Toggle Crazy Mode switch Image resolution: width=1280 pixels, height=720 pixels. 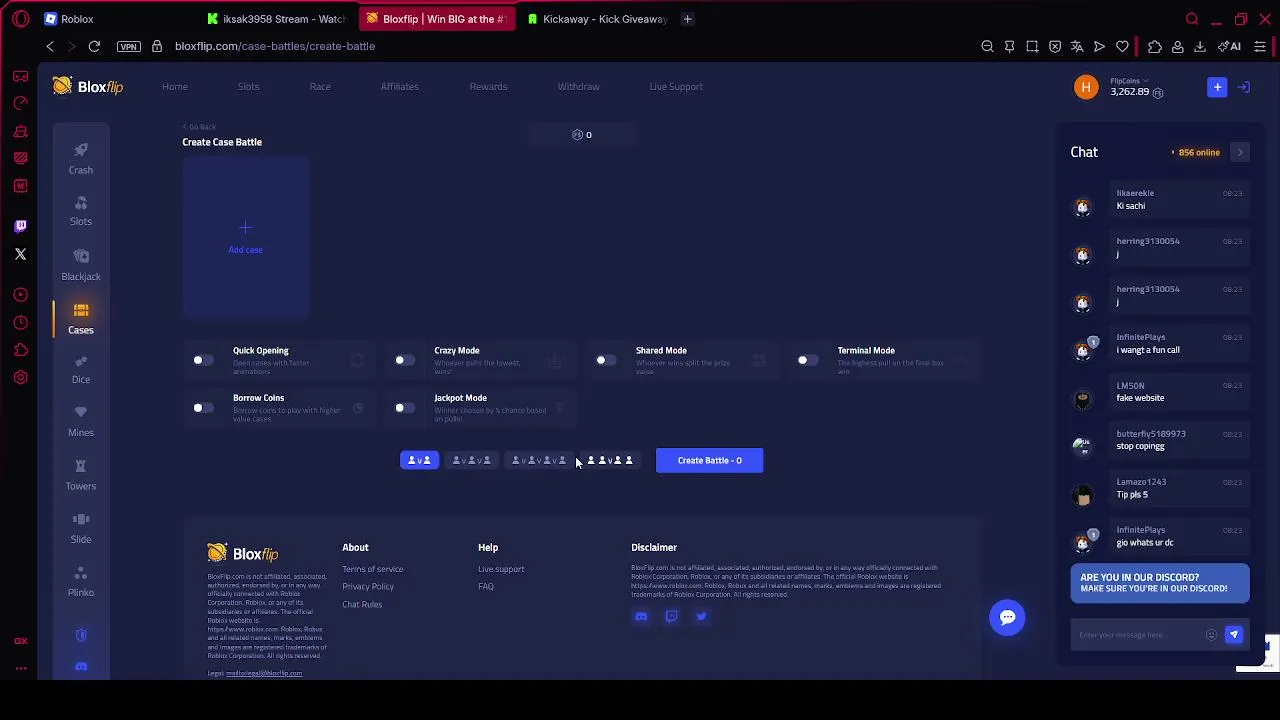[x=404, y=360]
